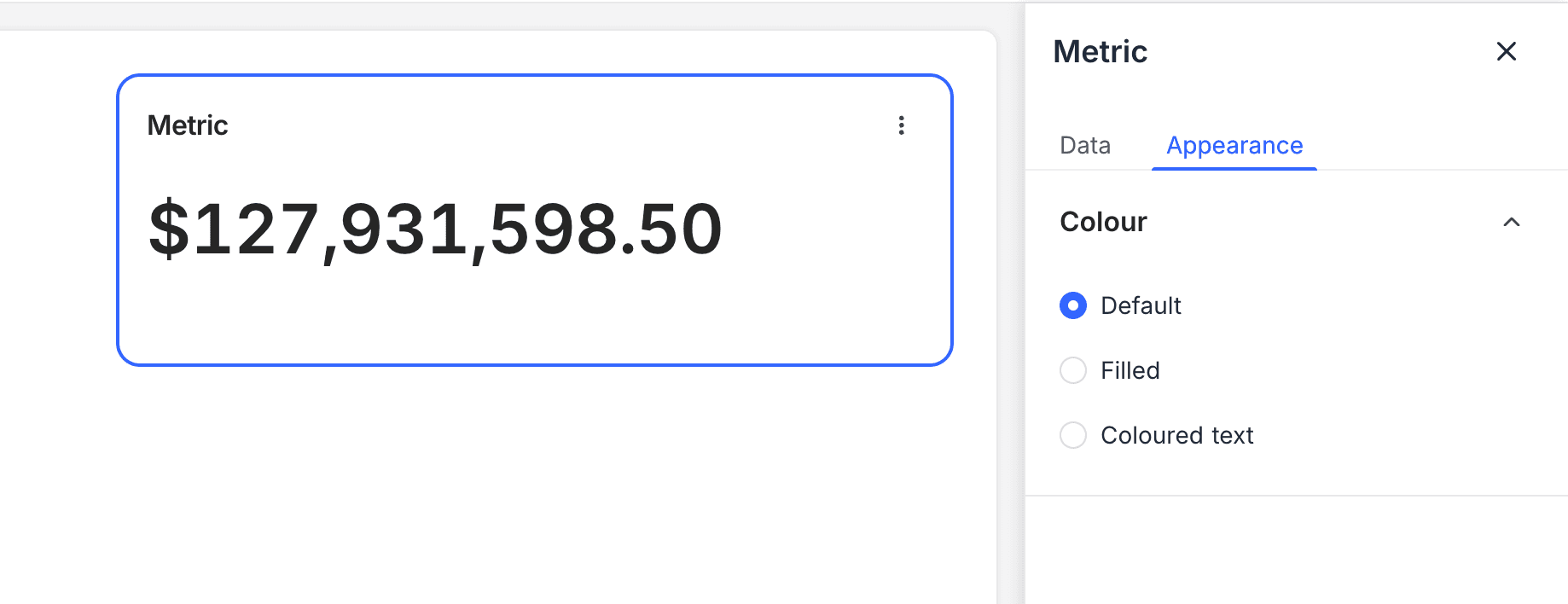Close the Metric settings panel
The image size is (1568, 604).
[x=1506, y=51]
